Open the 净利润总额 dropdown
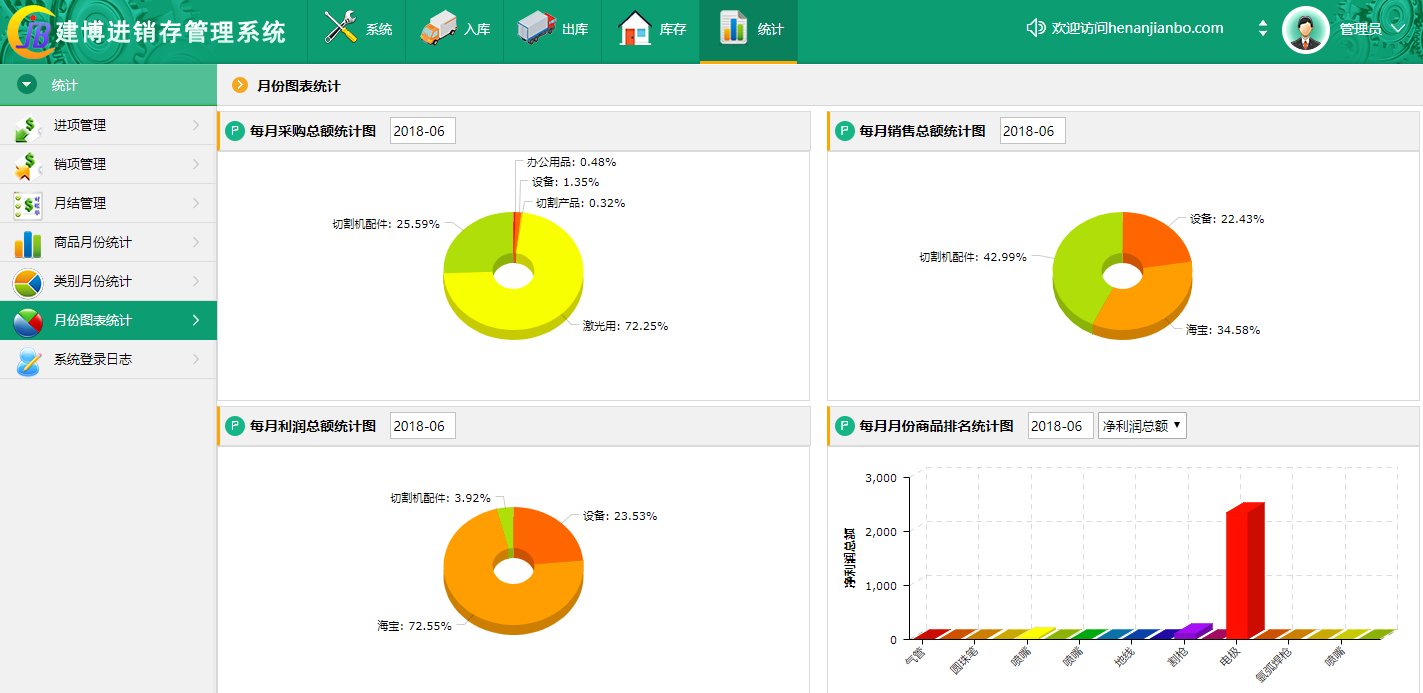This screenshot has width=1423, height=693. (1141, 426)
